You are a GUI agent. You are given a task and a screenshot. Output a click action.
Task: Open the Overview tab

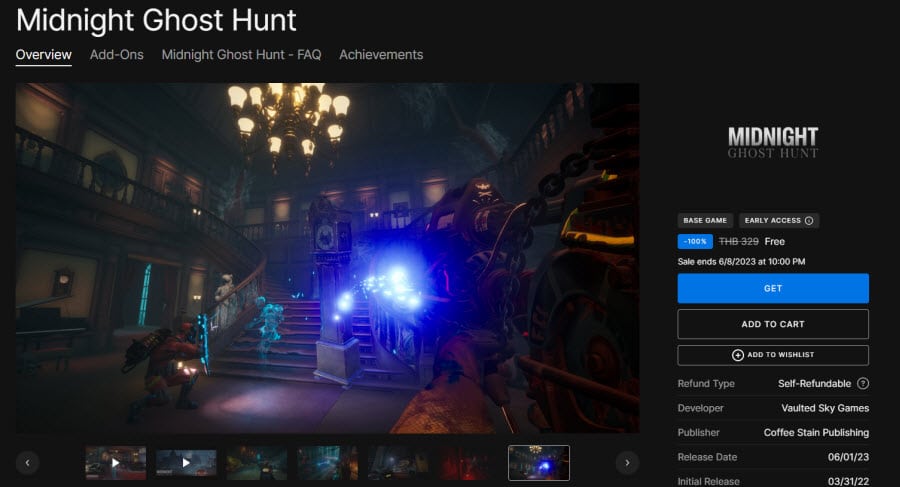point(44,55)
